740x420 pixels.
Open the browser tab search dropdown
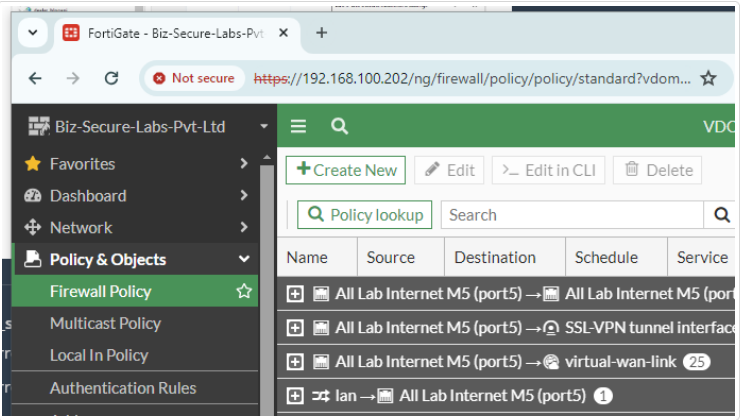[32, 33]
